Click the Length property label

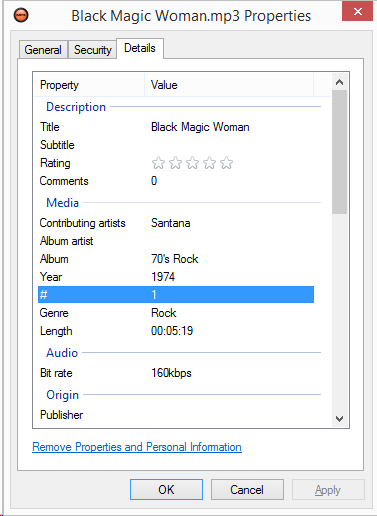pyautogui.click(x=56, y=331)
